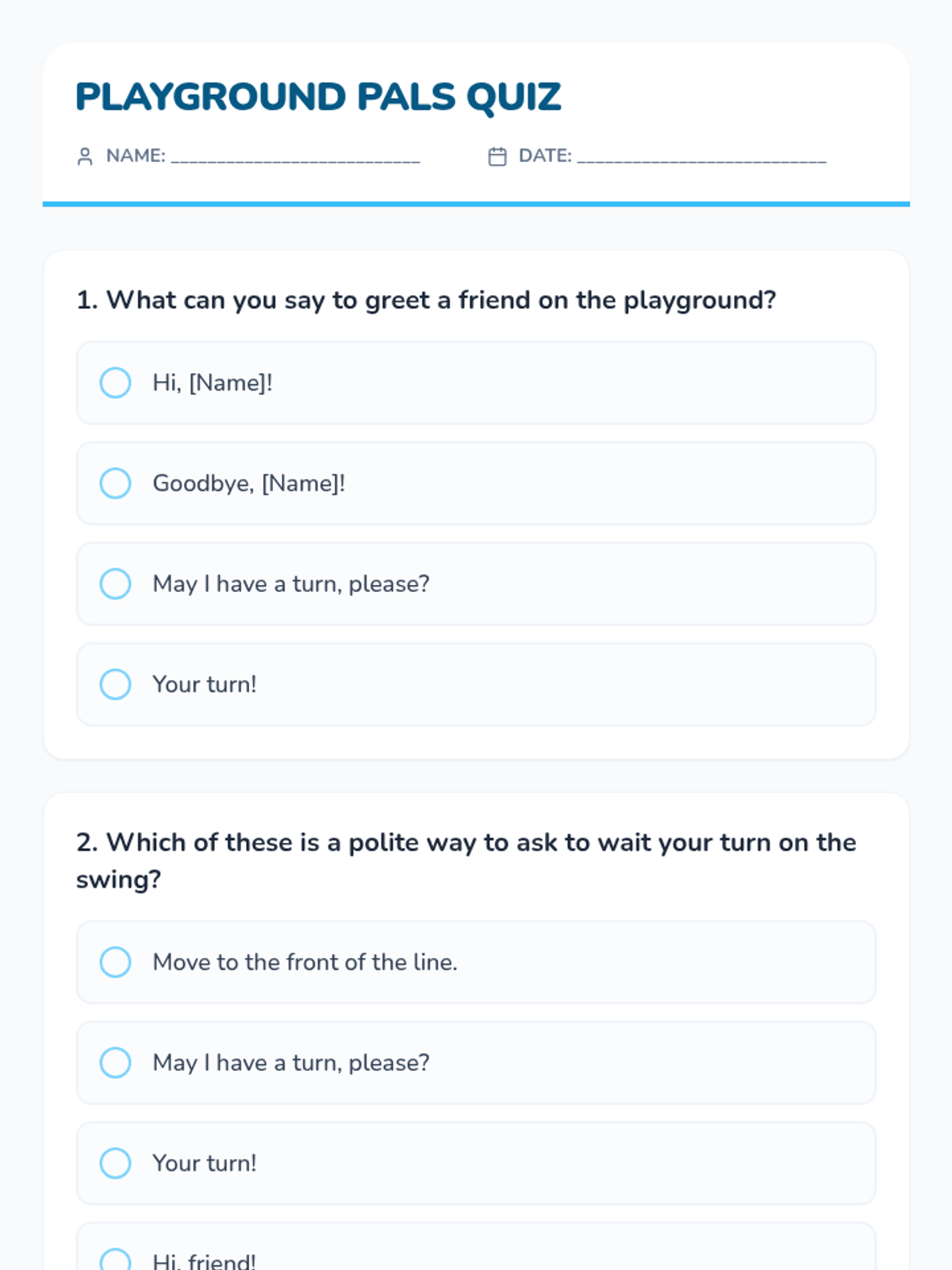Select the 'Hi, friend!' radio option
Image resolution: width=952 pixels, height=1270 pixels.
pos(115,1260)
